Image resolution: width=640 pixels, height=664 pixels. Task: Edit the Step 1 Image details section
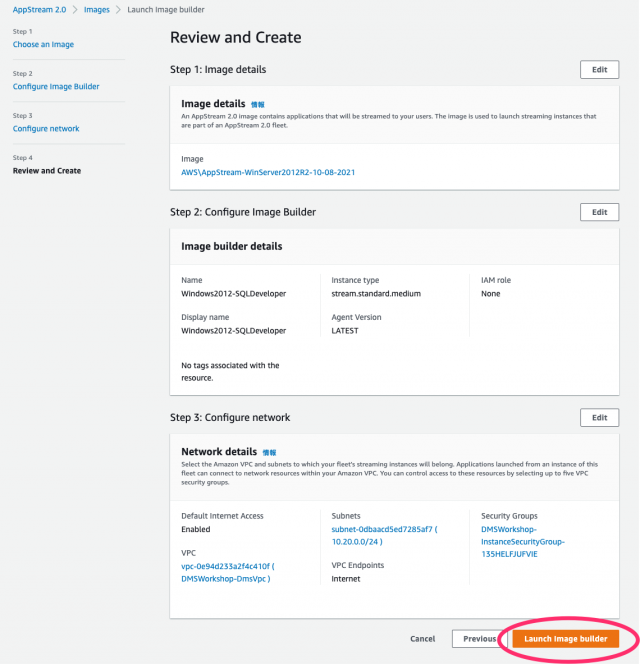(x=599, y=69)
